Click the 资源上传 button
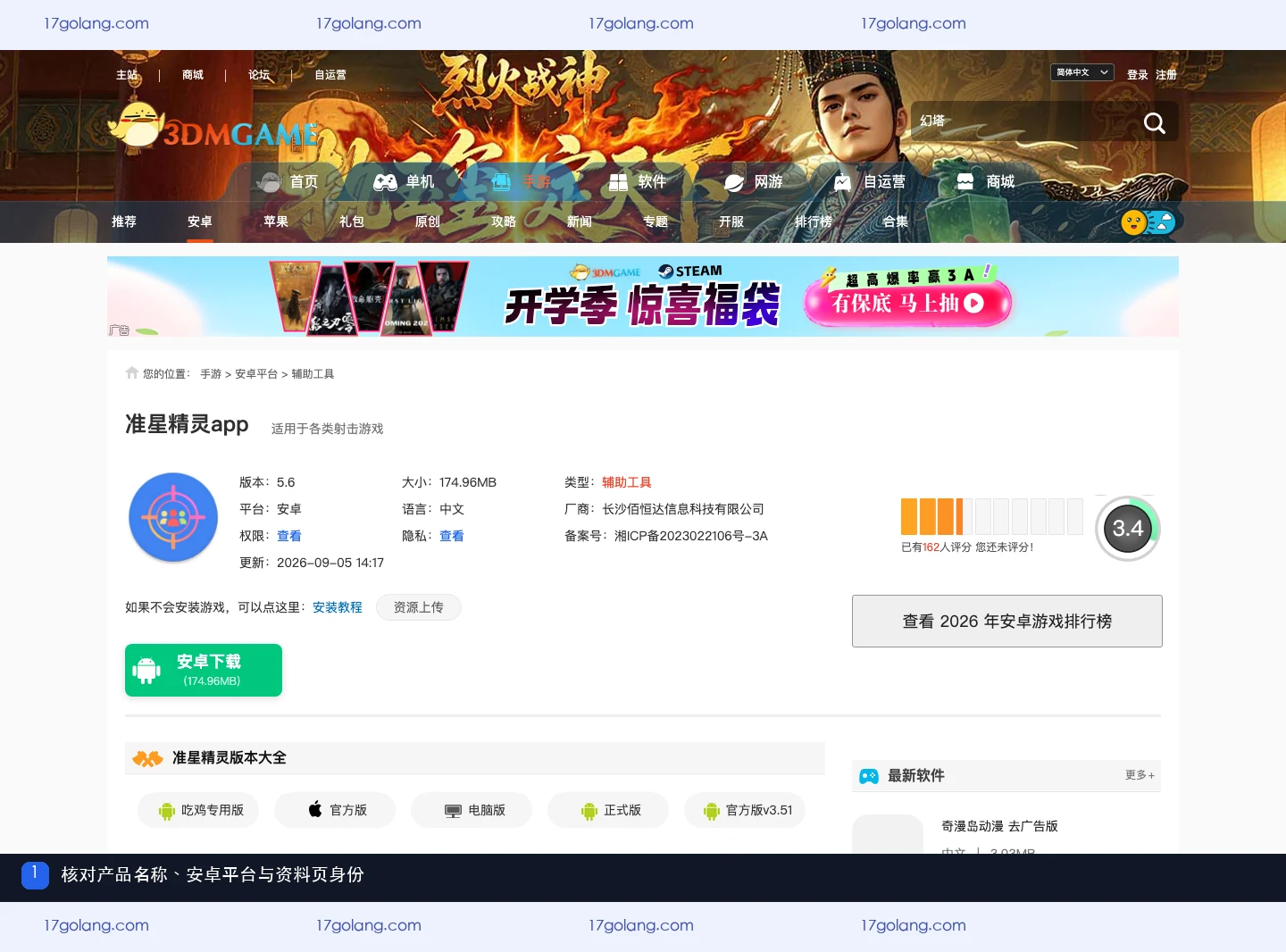 pos(419,607)
